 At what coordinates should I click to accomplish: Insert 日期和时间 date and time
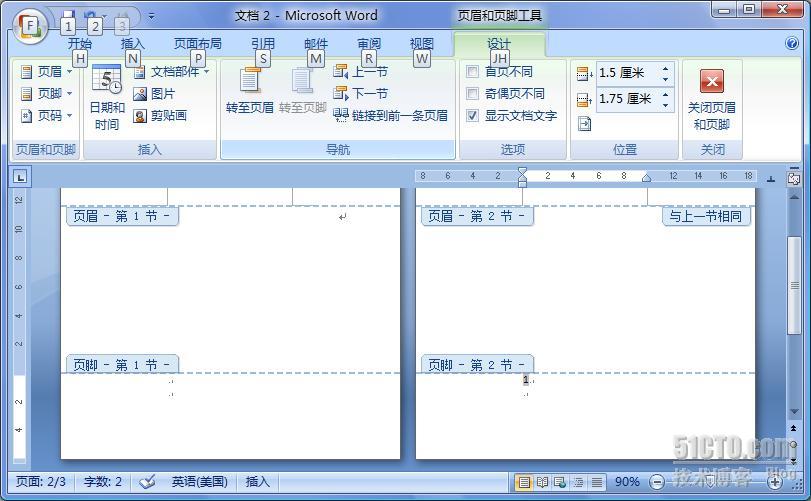pyautogui.click(x=107, y=97)
